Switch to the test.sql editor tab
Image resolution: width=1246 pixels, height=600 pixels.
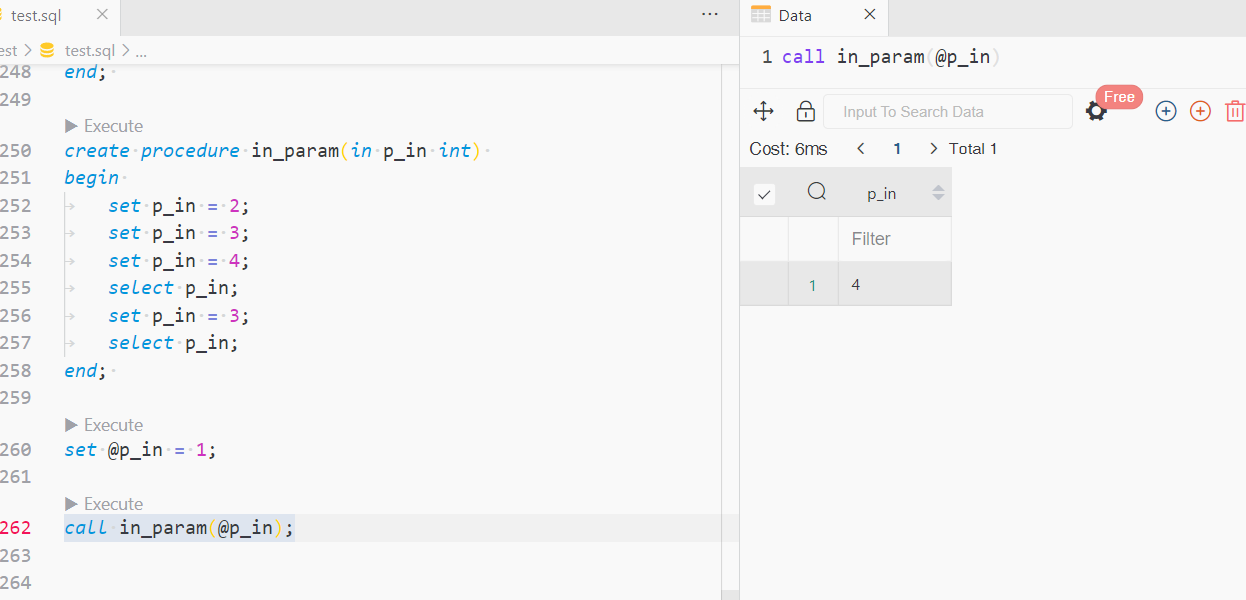point(36,16)
